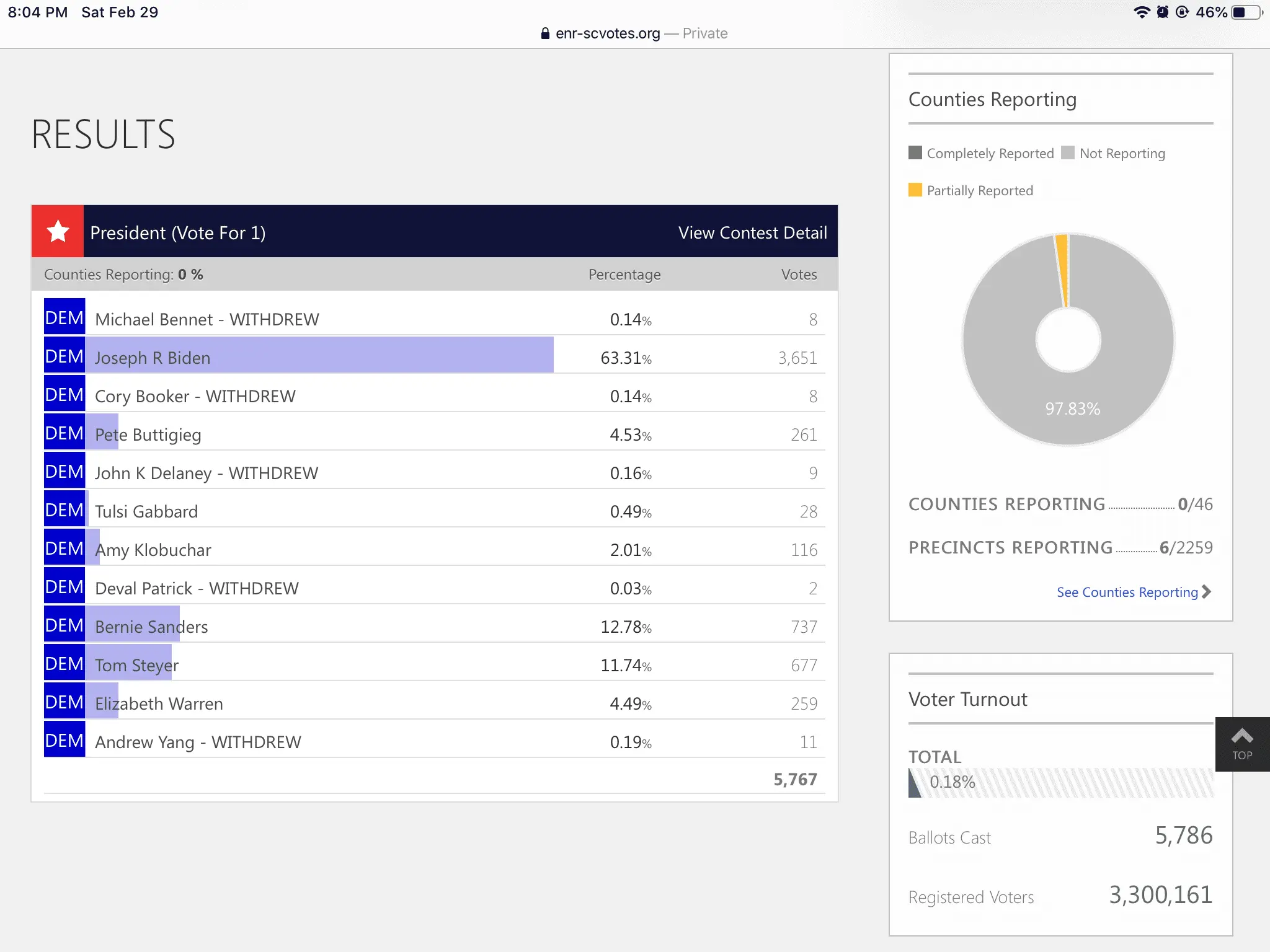1270x952 pixels.
Task: Toggle the Completely Reported legend square
Action: [915, 153]
